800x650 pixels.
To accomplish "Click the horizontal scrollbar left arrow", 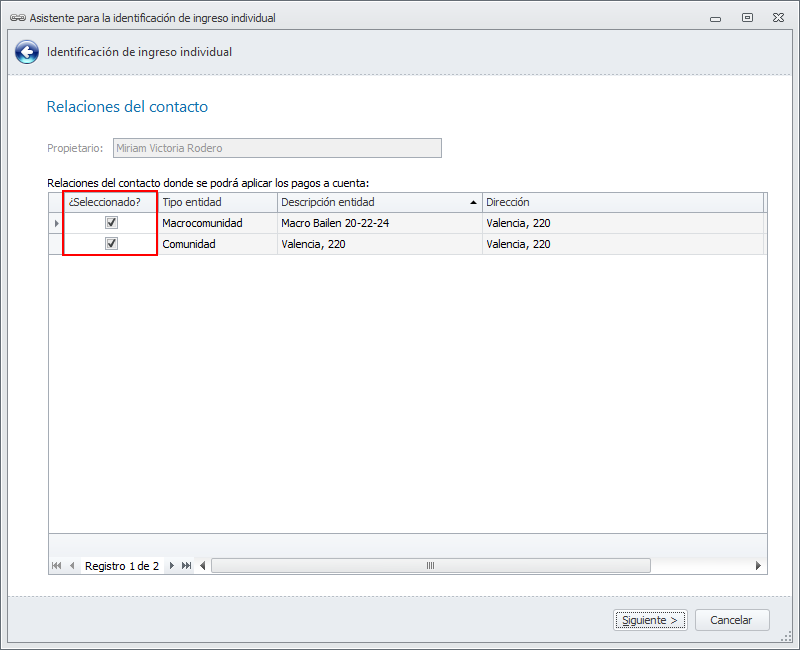I will 203,565.
